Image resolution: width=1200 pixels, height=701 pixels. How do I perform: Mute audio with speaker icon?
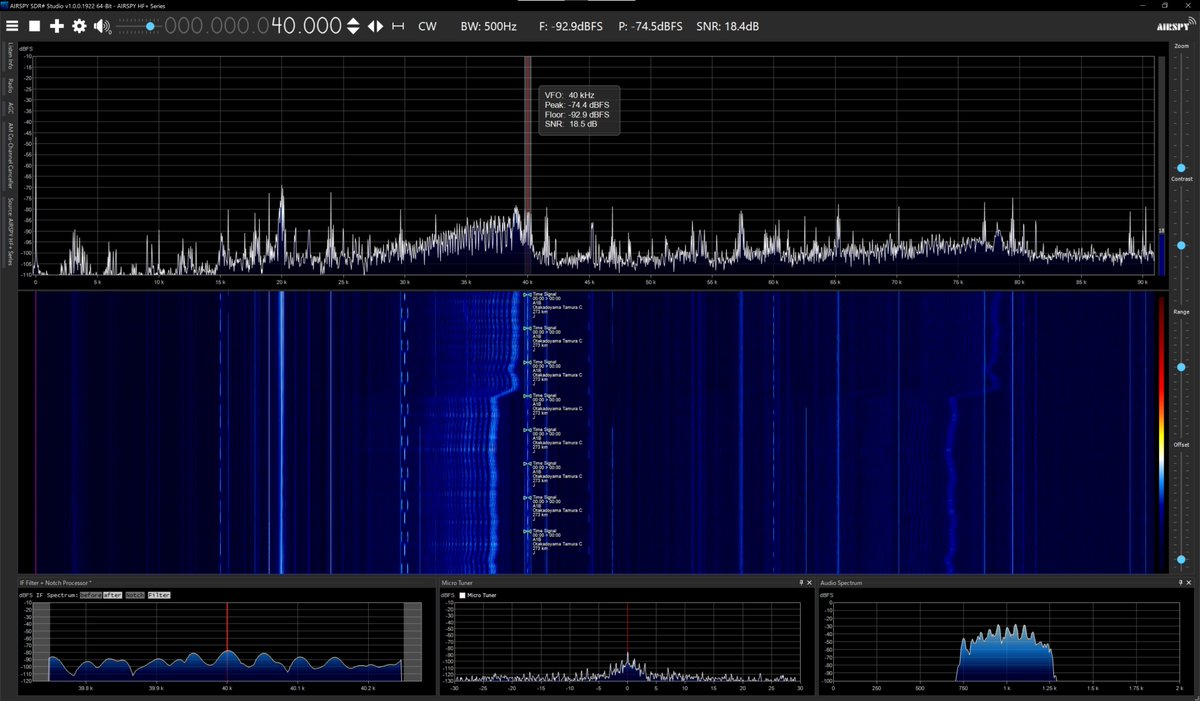tap(102, 26)
